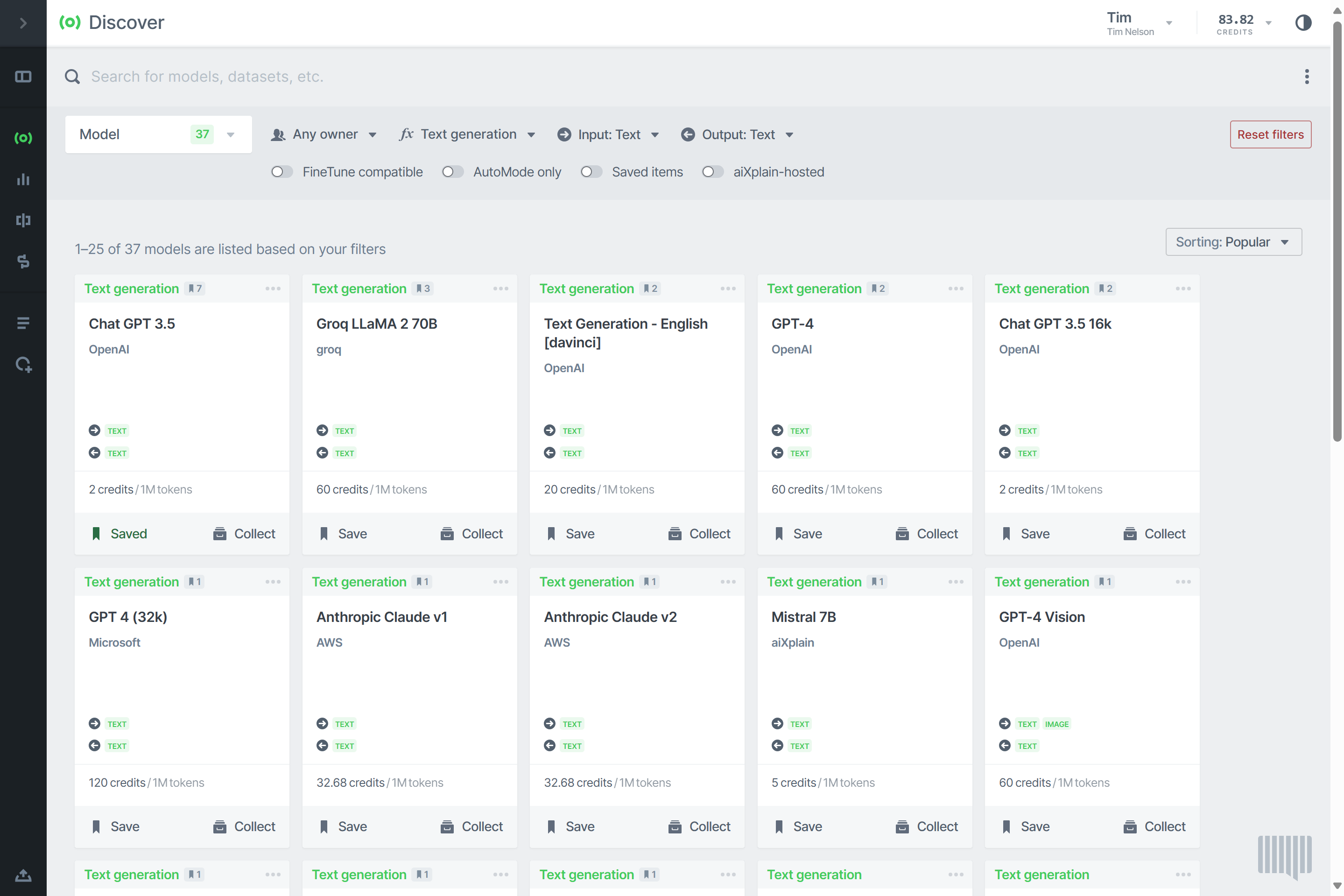Open the GPT-4 Vision model title

pos(1041,617)
